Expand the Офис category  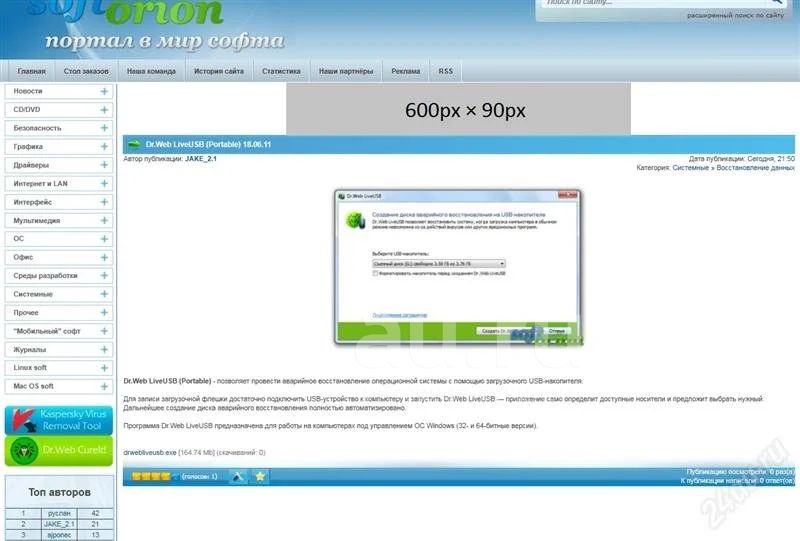tap(104, 257)
